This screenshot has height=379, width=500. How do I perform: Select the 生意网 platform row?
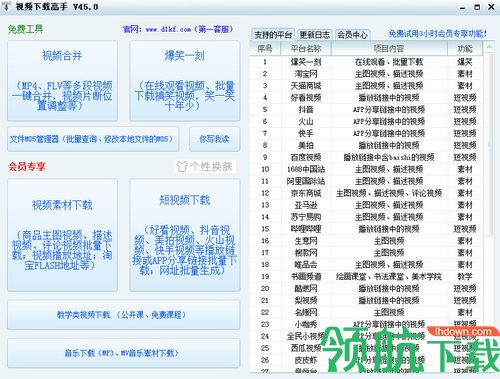(x=366, y=241)
